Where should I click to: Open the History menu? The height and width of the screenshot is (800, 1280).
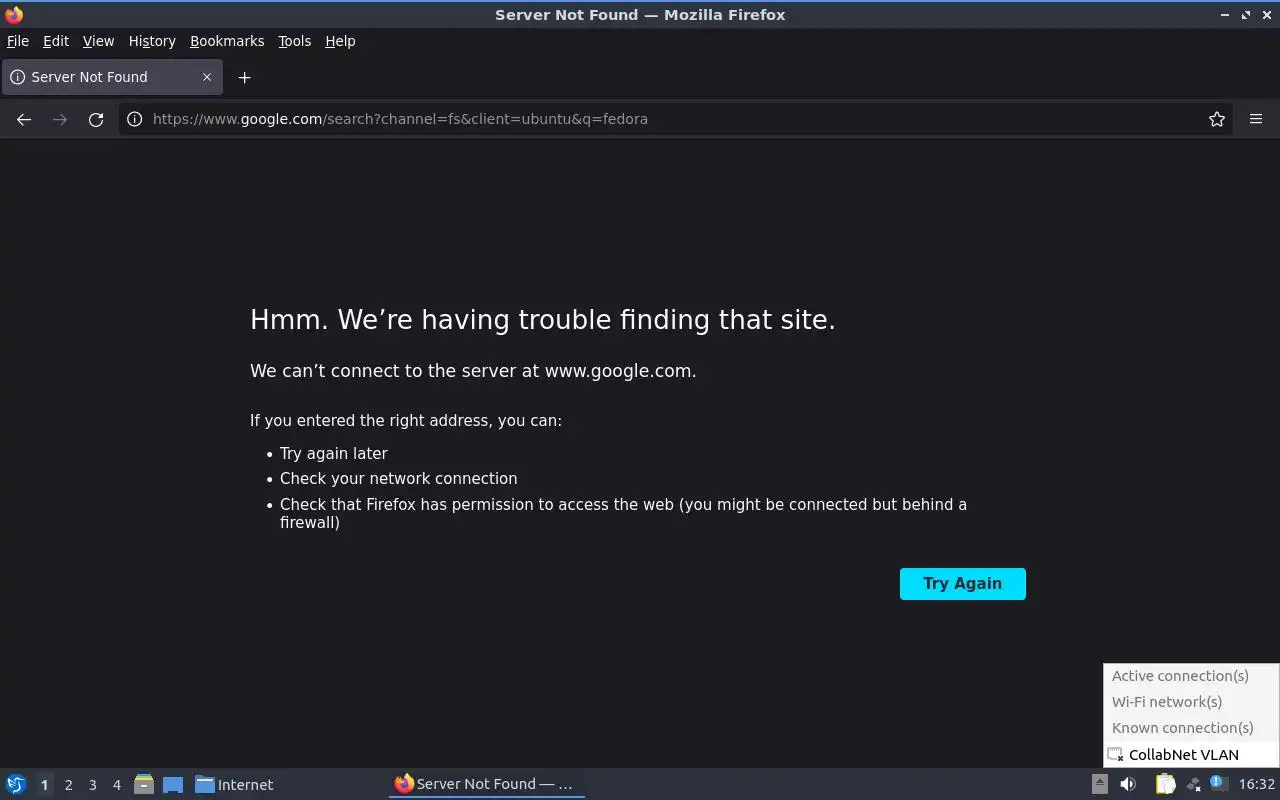152,41
